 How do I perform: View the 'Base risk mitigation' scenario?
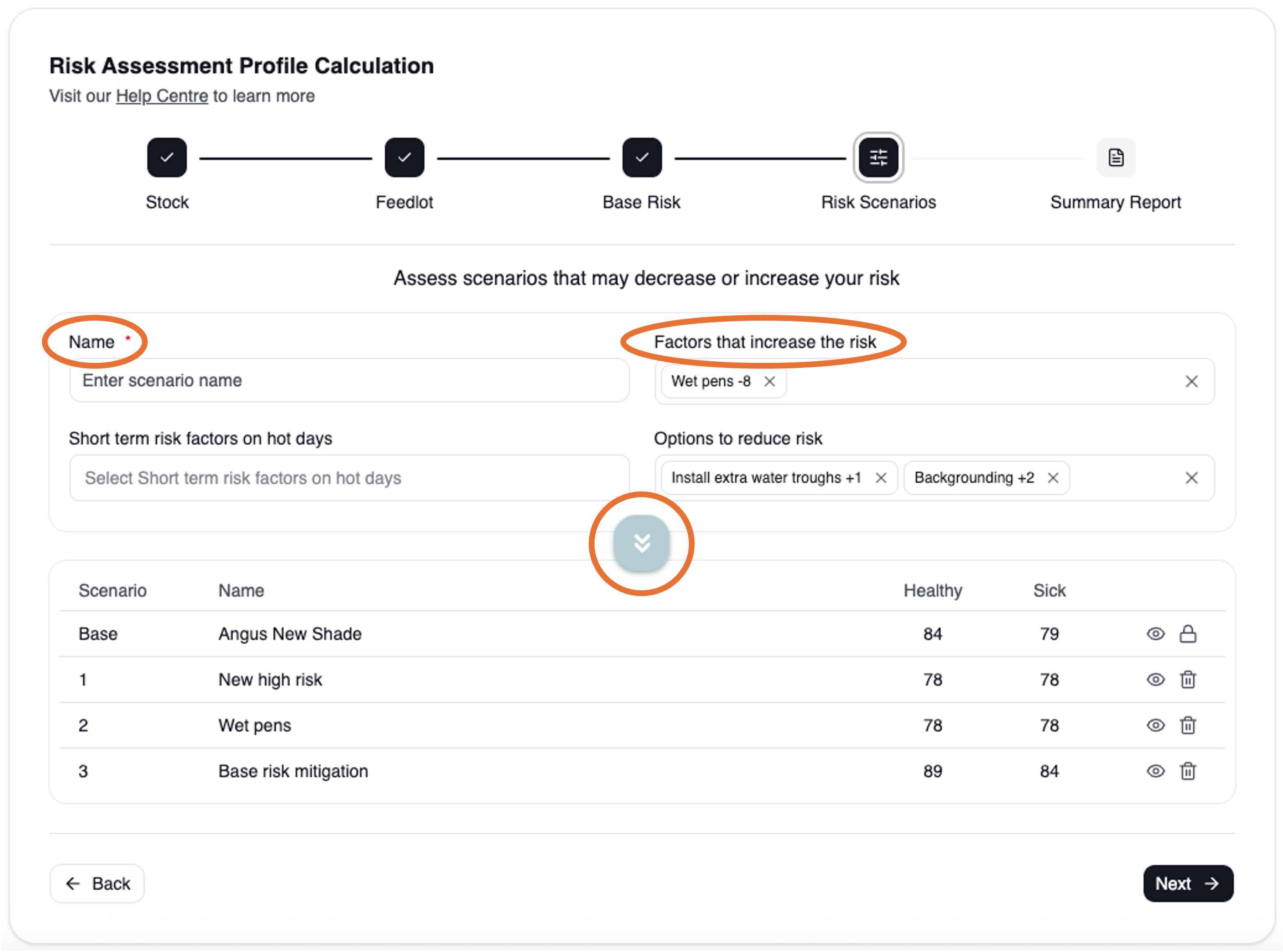[x=1155, y=771]
